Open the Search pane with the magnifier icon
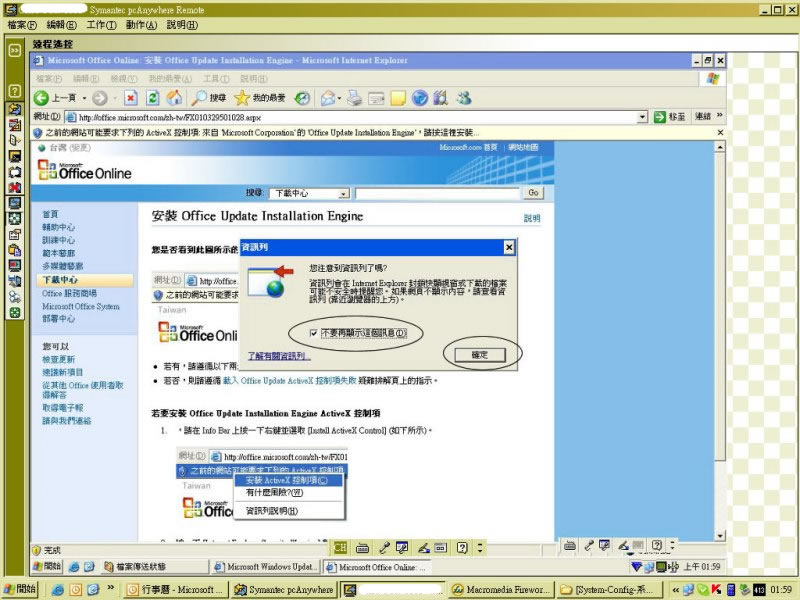 198,97
